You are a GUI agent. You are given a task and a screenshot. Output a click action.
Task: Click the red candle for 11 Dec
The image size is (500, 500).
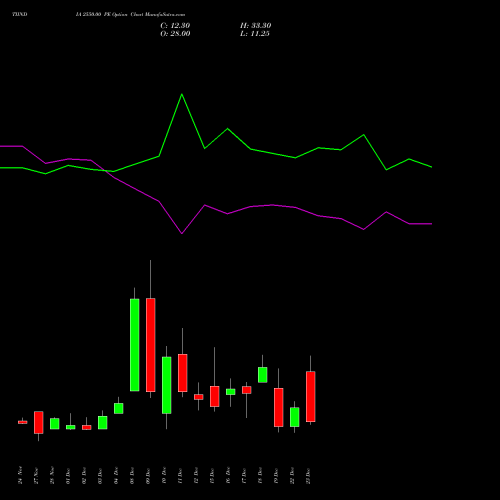[183, 373]
